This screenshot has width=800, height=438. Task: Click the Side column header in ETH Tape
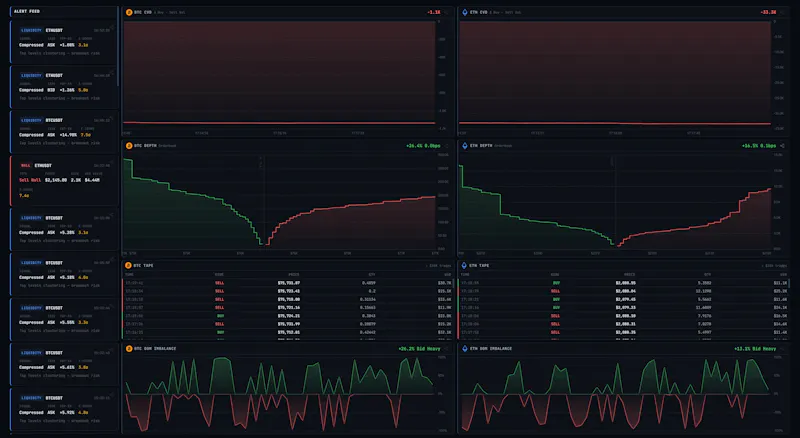click(x=555, y=275)
